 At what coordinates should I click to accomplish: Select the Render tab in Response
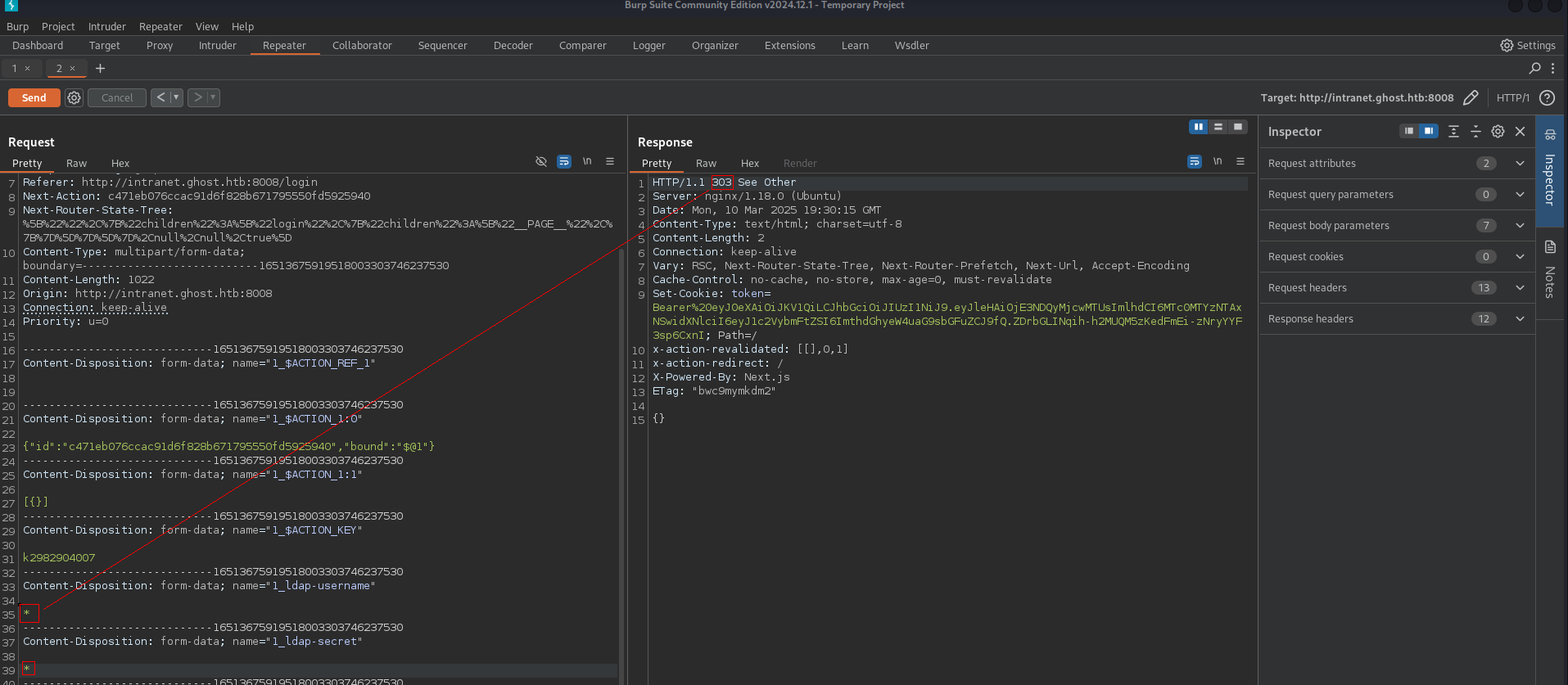coord(800,164)
